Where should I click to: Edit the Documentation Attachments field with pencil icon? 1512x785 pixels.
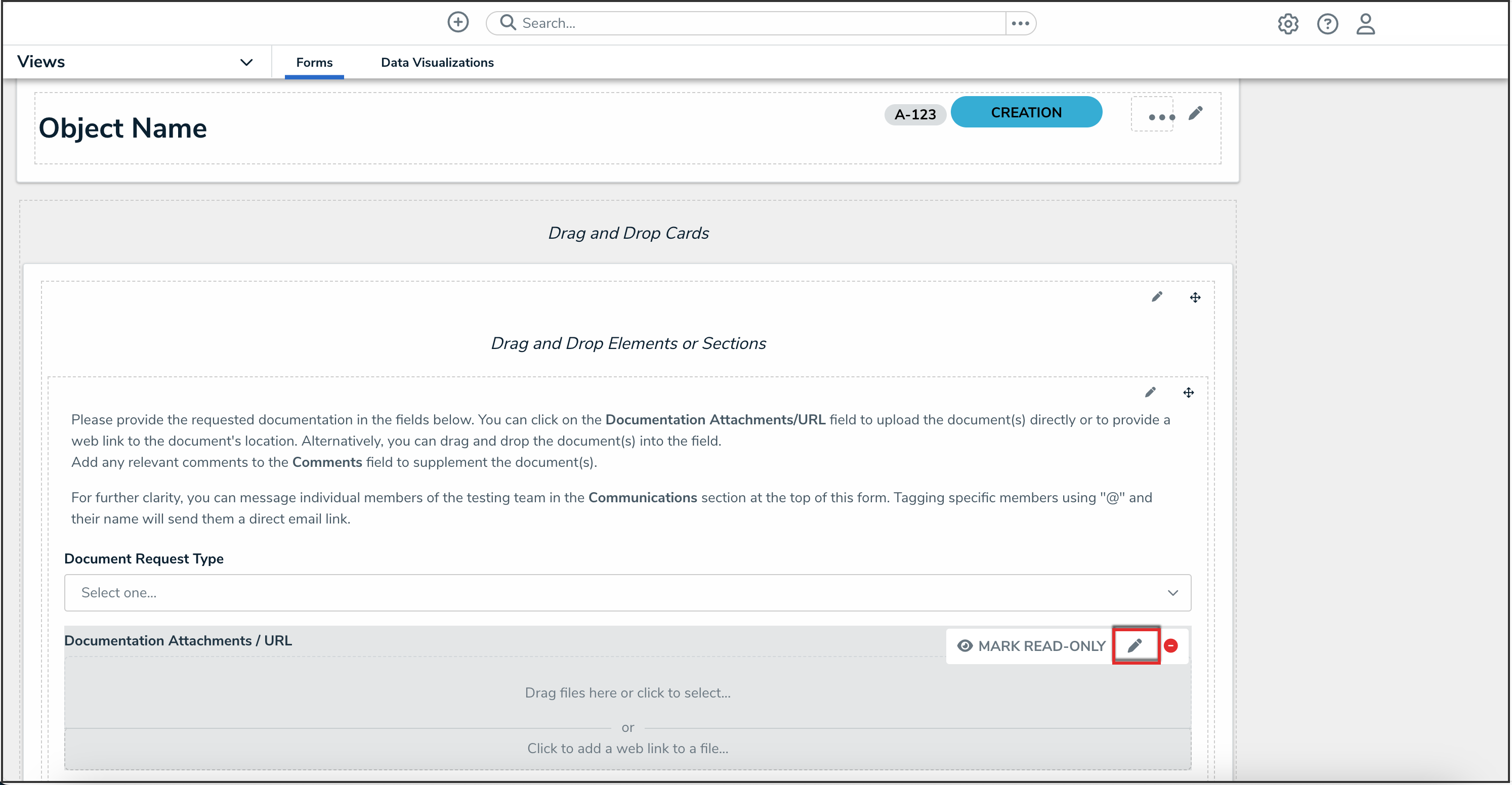pos(1135,645)
